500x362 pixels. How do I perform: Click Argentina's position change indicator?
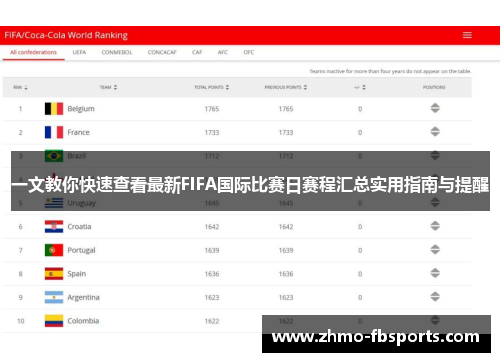click(435, 297)
